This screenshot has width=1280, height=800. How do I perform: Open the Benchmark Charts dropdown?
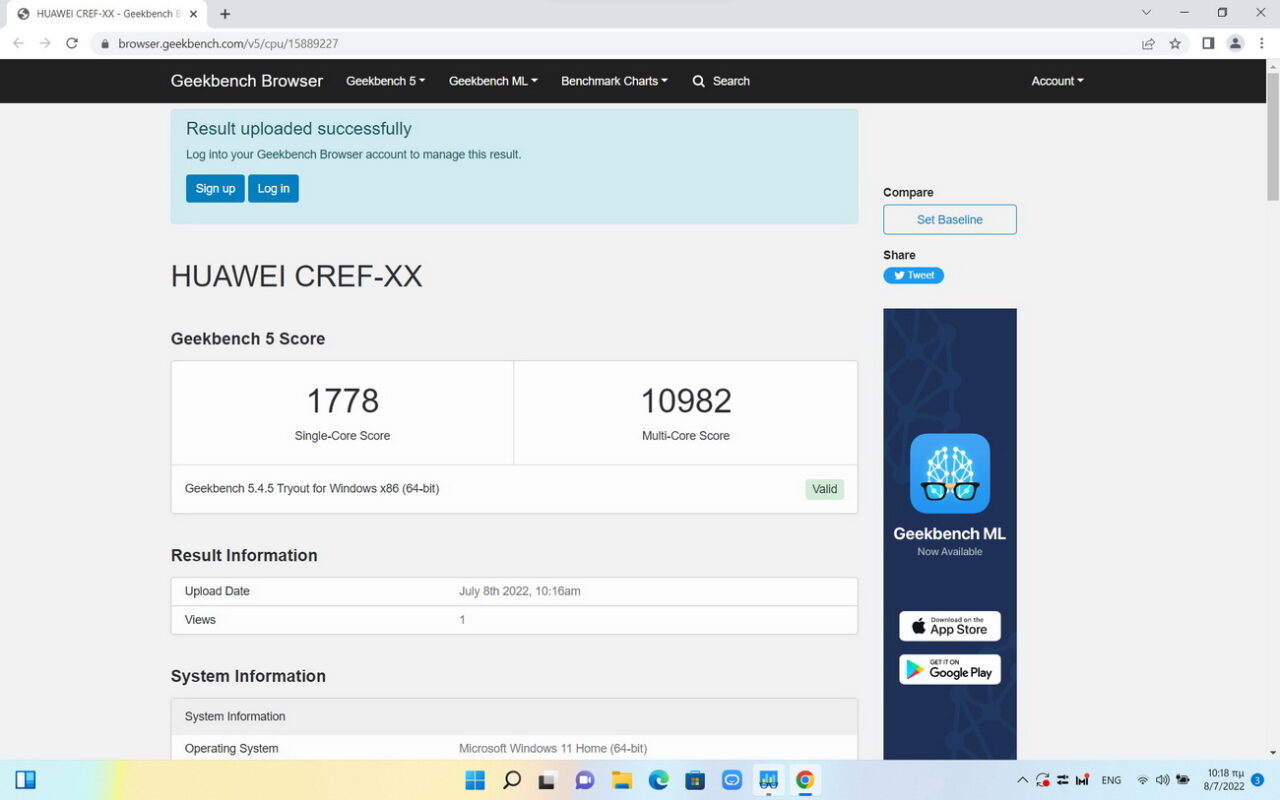click(x=614, y=81)
